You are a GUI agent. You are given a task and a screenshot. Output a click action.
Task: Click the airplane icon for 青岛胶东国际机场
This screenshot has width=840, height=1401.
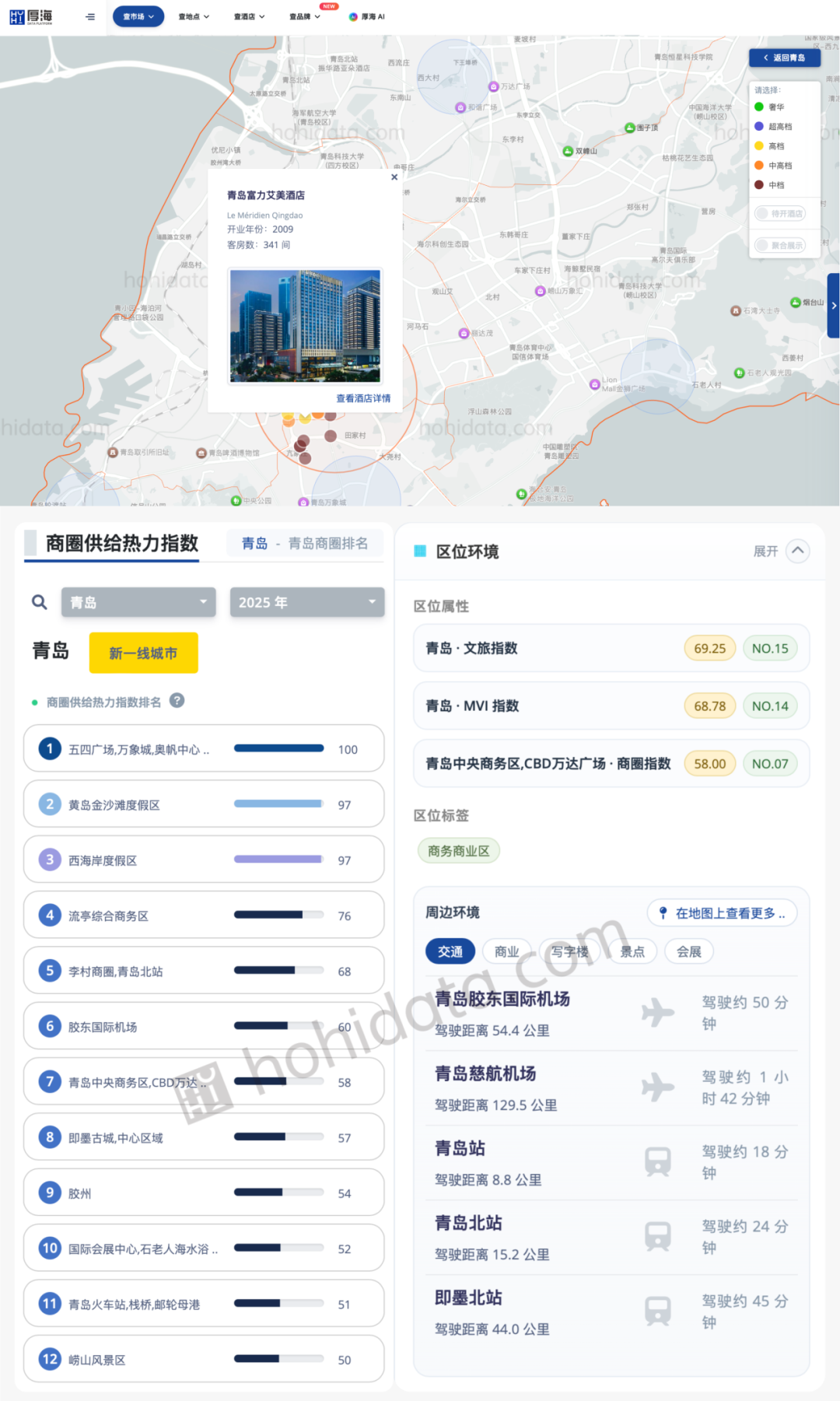pyautogui.click(x=658, y=1013)
